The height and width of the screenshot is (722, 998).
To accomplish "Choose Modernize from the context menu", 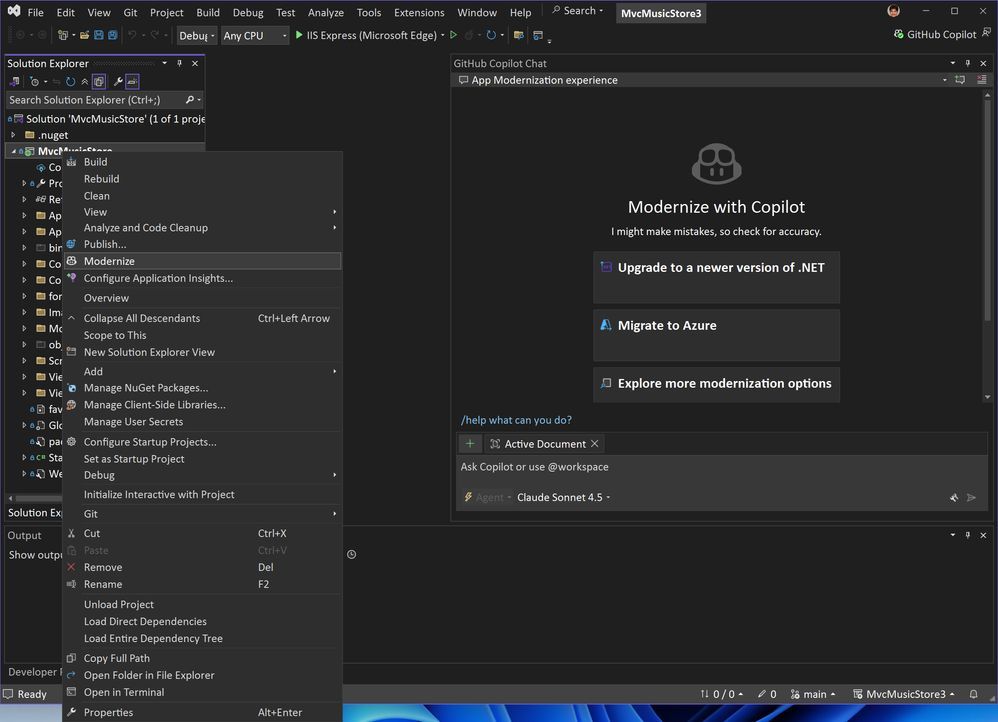I will [x=110, y=261].
